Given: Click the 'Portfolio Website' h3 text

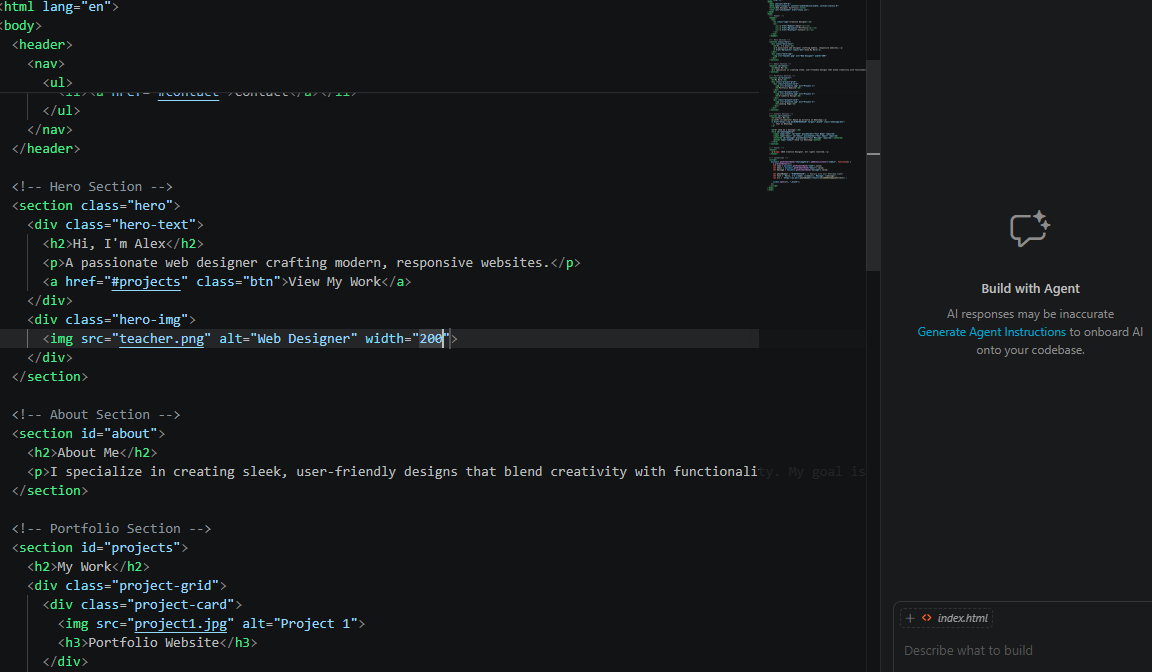Looking at the screenshot, I should (154, 643).
